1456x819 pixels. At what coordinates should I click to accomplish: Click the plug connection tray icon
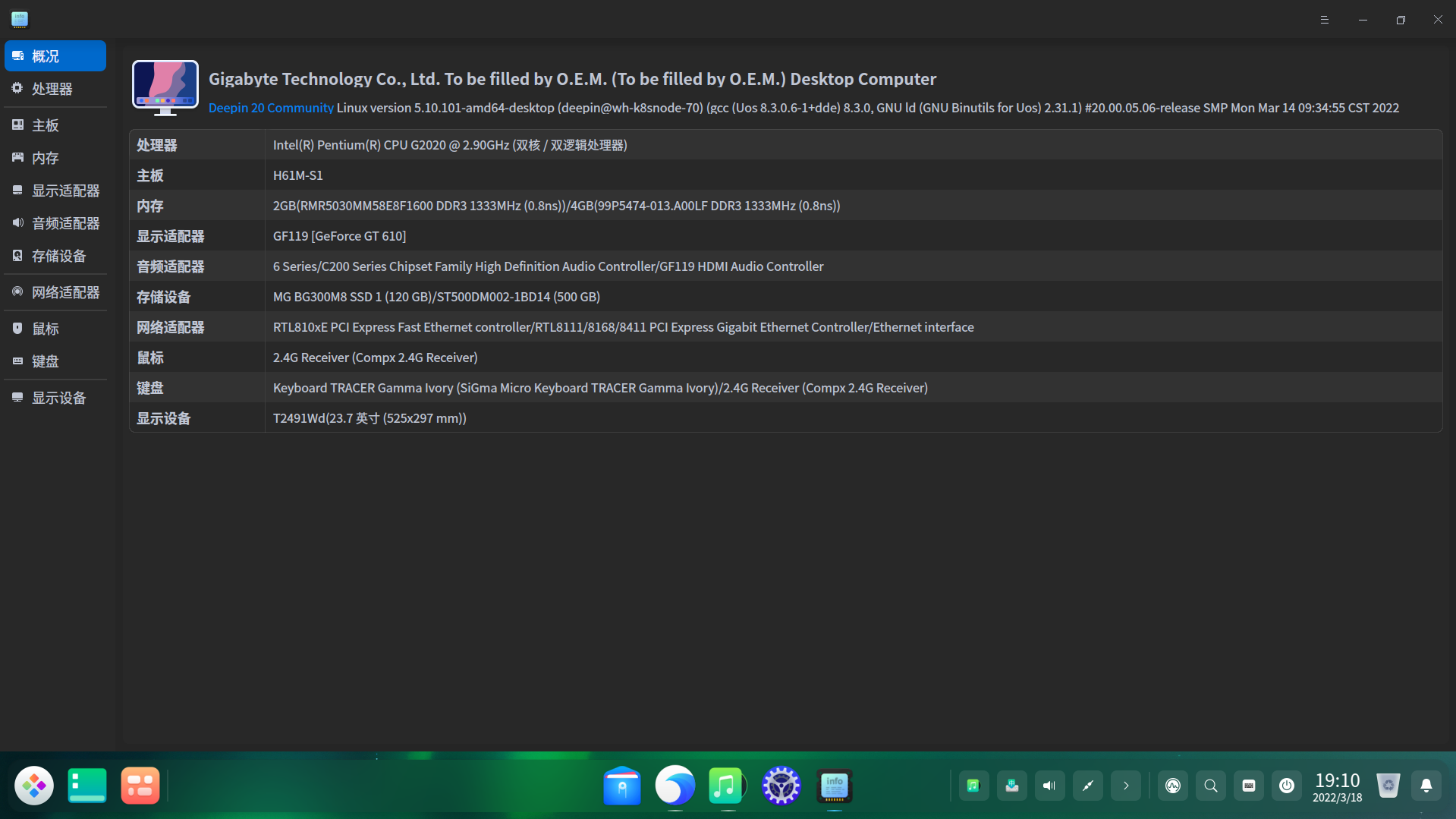[x=1088, y=786]
